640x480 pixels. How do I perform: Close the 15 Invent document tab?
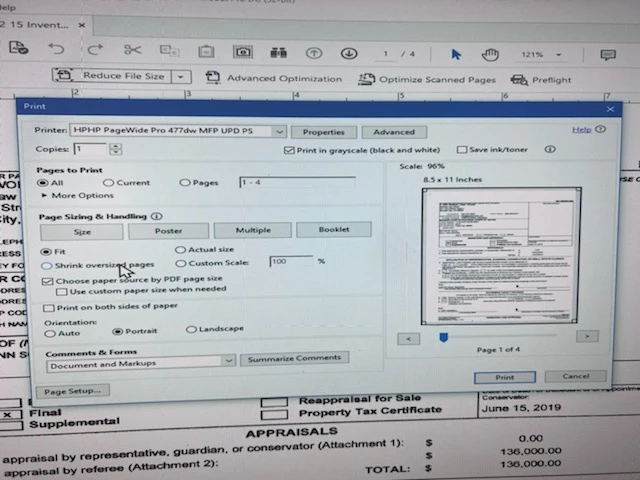tap(82, 25)
